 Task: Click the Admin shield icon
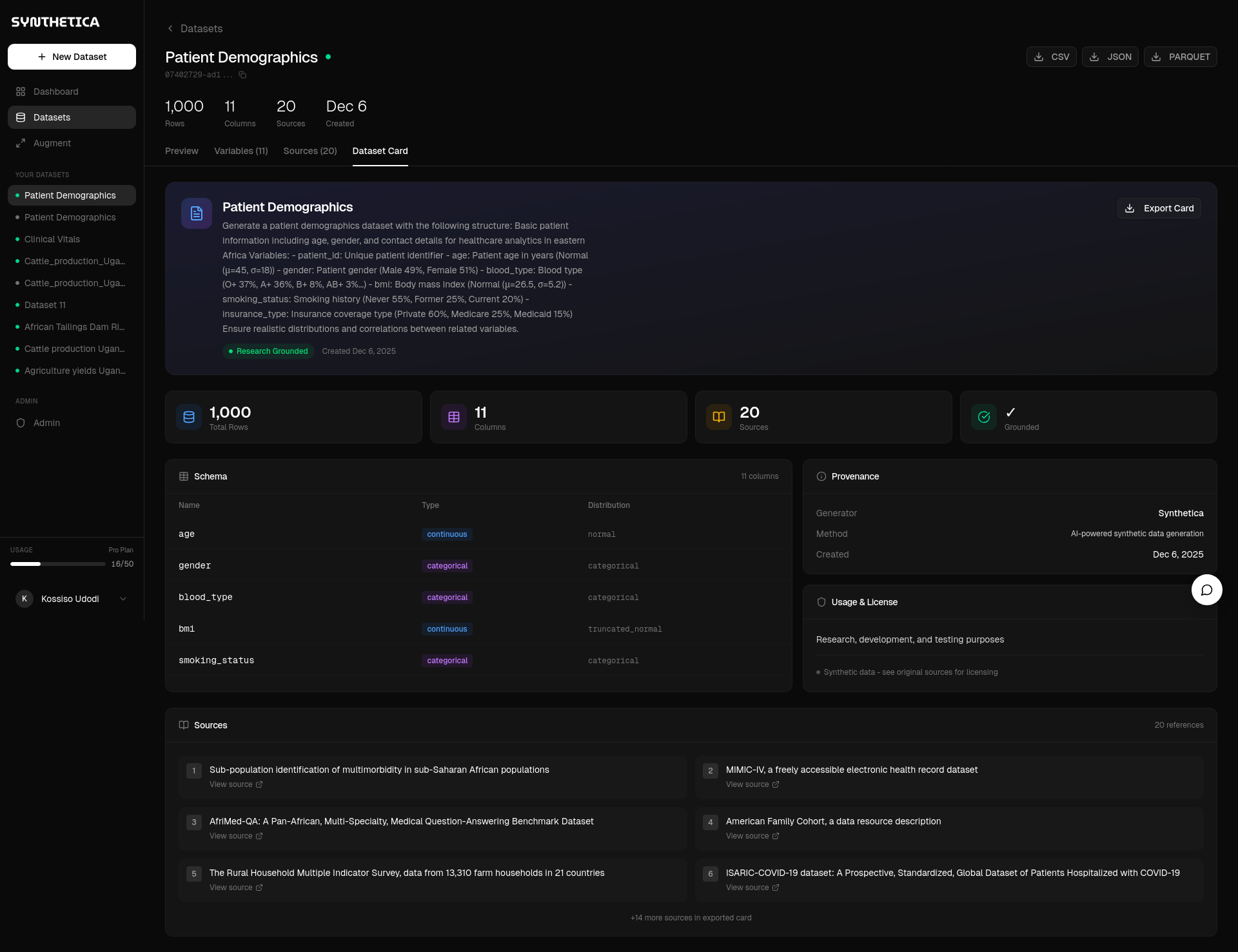click(x=21, y=423)
